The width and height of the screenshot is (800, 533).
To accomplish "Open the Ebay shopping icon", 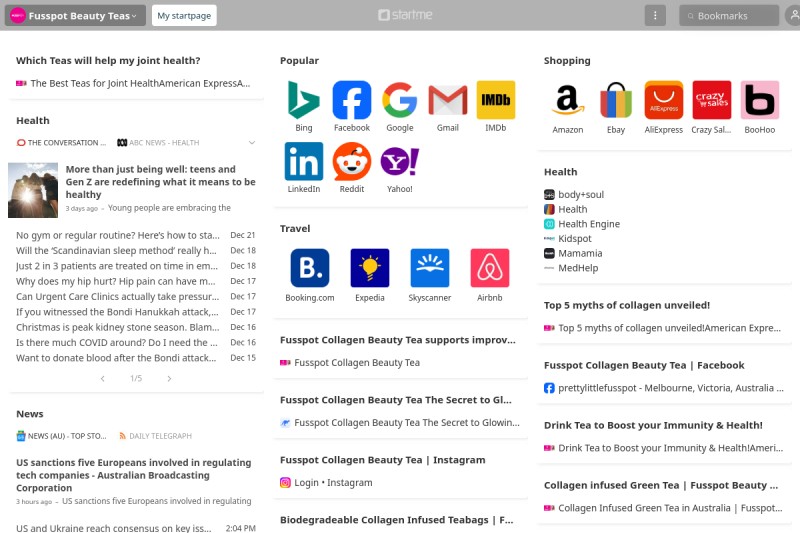I will [x=616, y=100].
